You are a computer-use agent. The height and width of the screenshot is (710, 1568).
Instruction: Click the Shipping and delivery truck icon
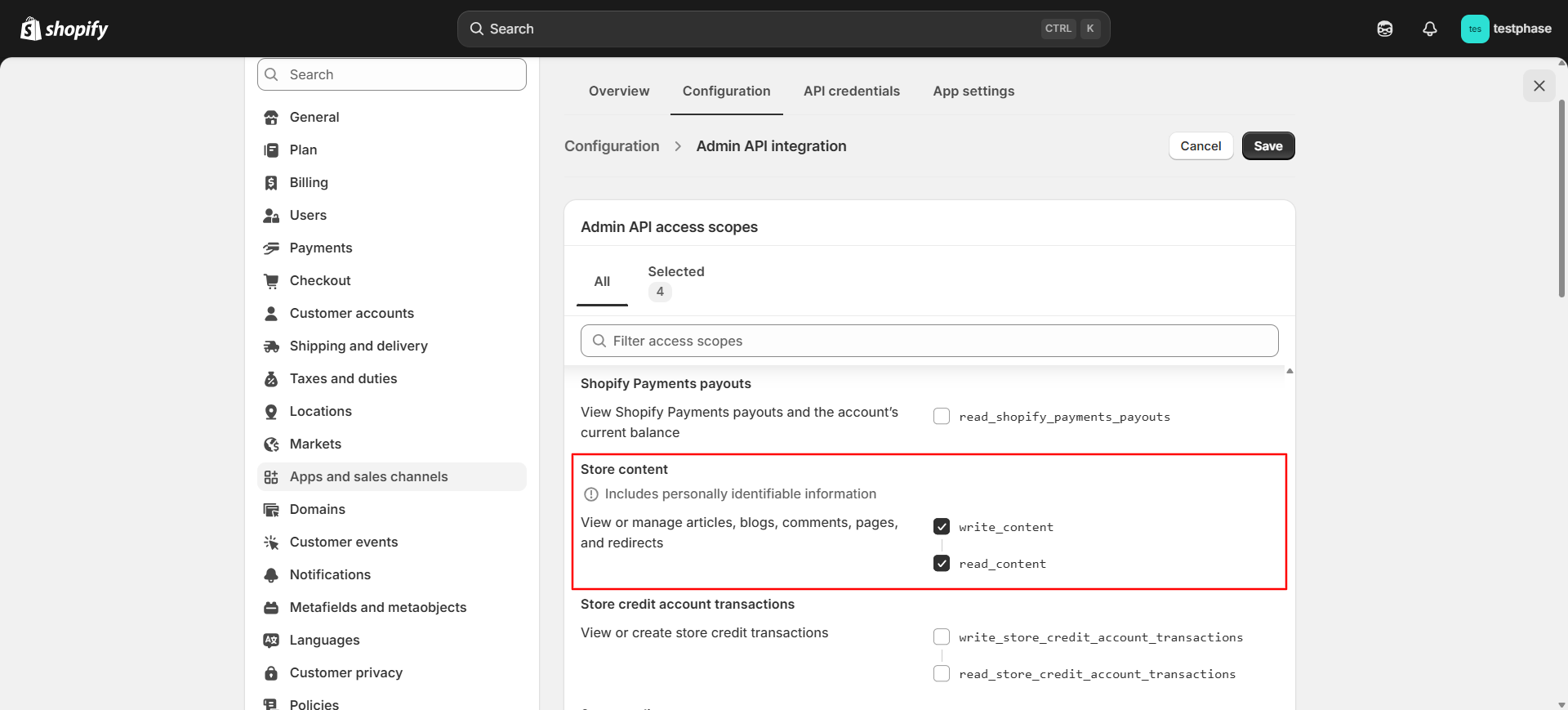(x=271, y=346)
